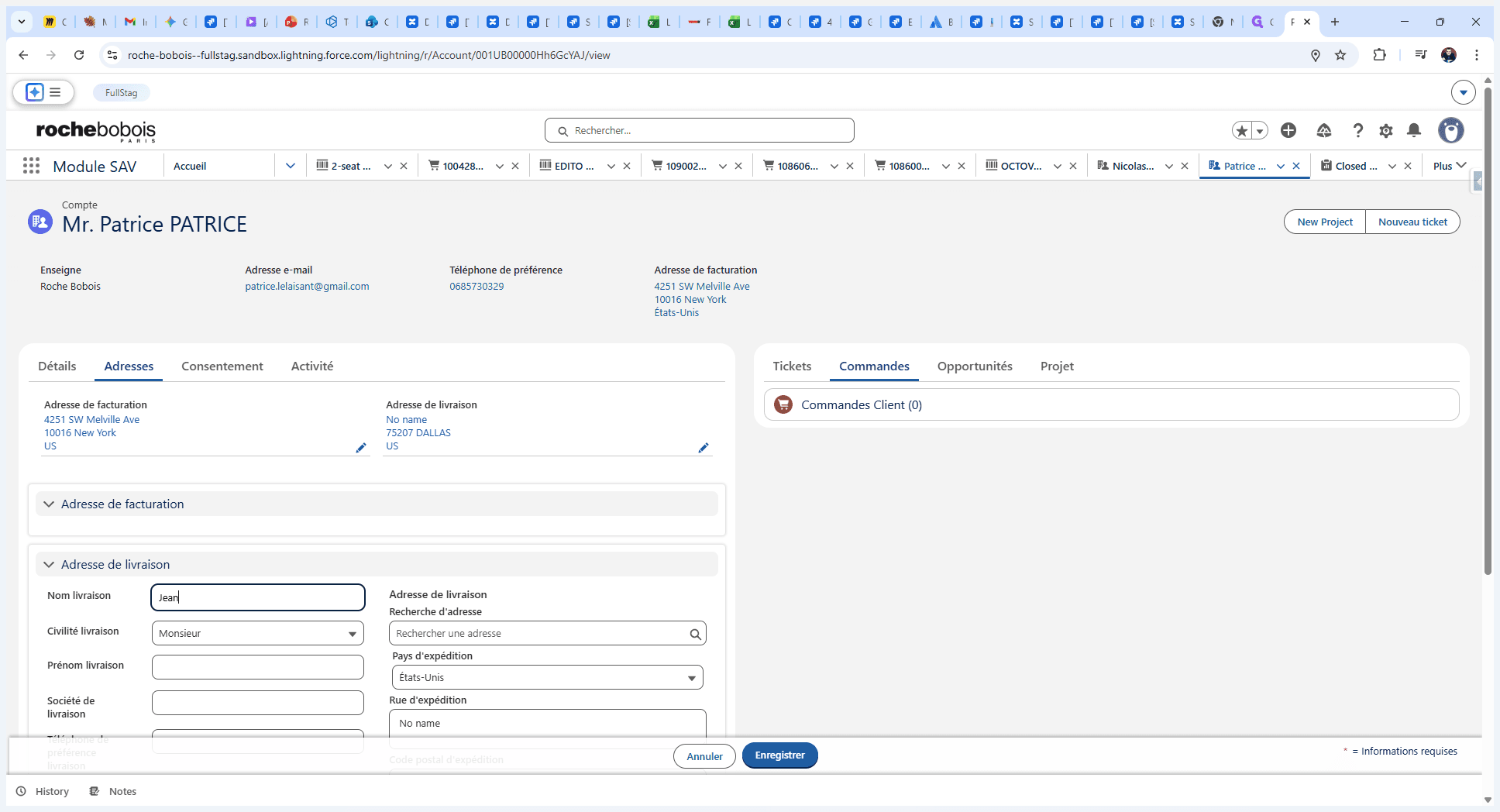Open the Salesforce Help question mark
Viewport: 1500px width, 812px height.
(1357, 130)
